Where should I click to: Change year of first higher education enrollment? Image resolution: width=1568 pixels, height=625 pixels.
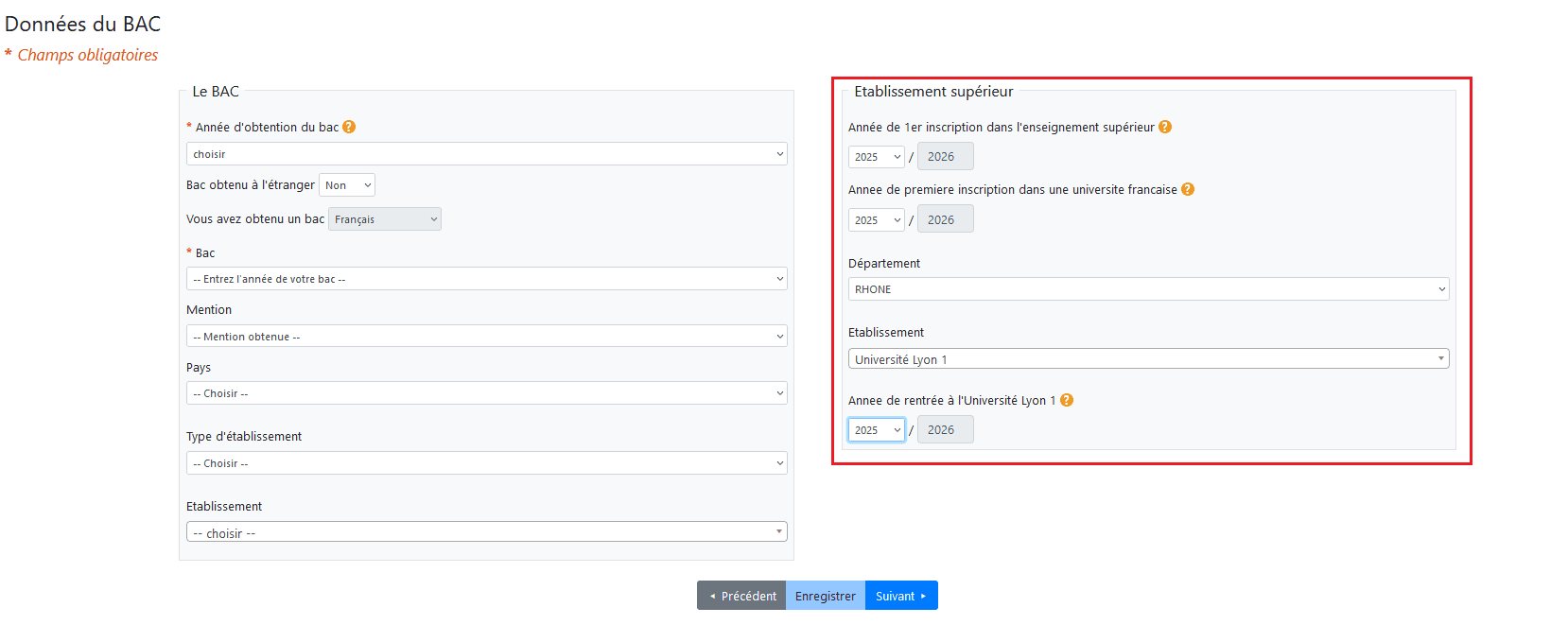click(x=876, y=157)
